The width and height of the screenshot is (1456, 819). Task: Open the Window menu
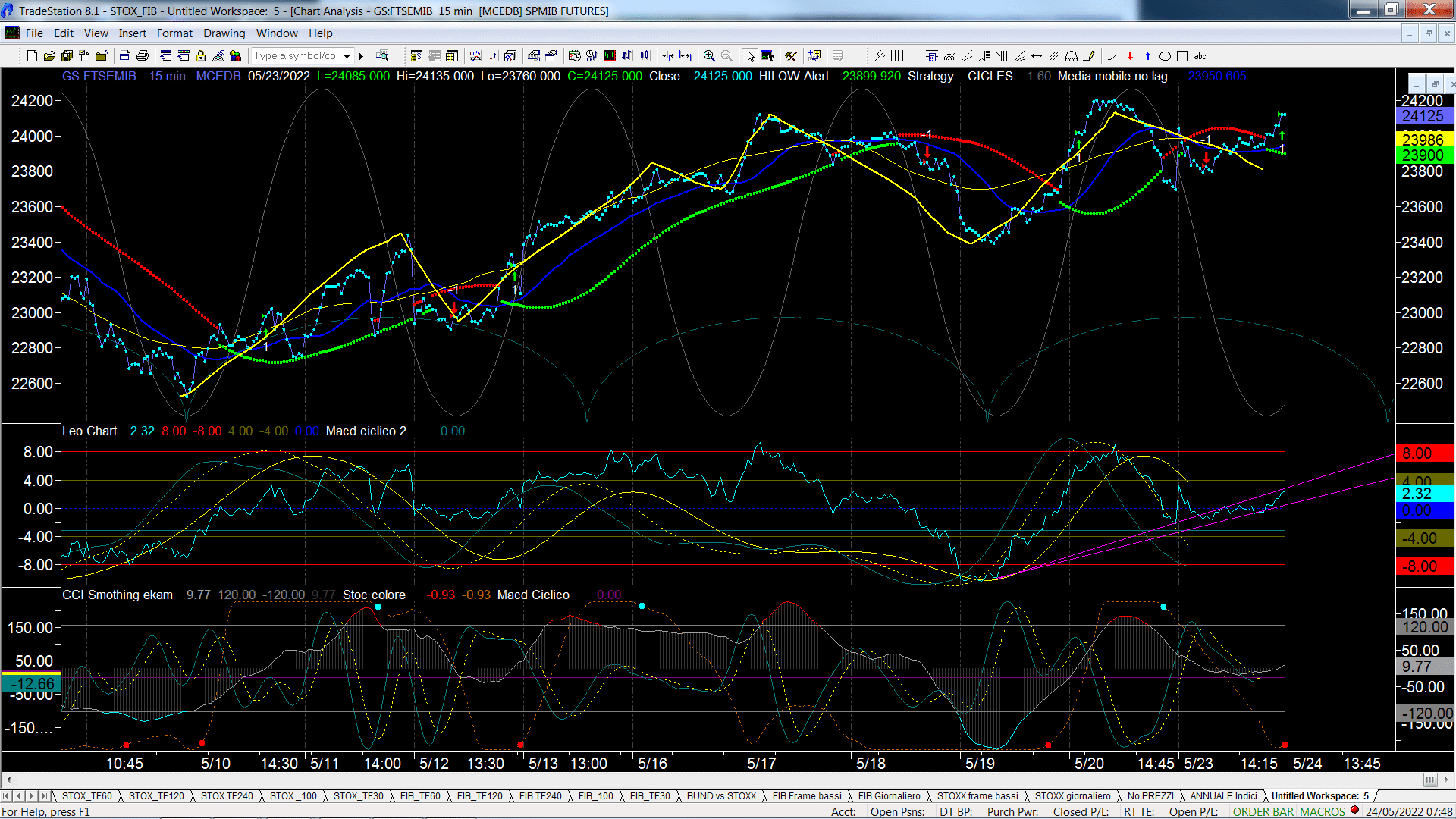(x=277, y=33)
